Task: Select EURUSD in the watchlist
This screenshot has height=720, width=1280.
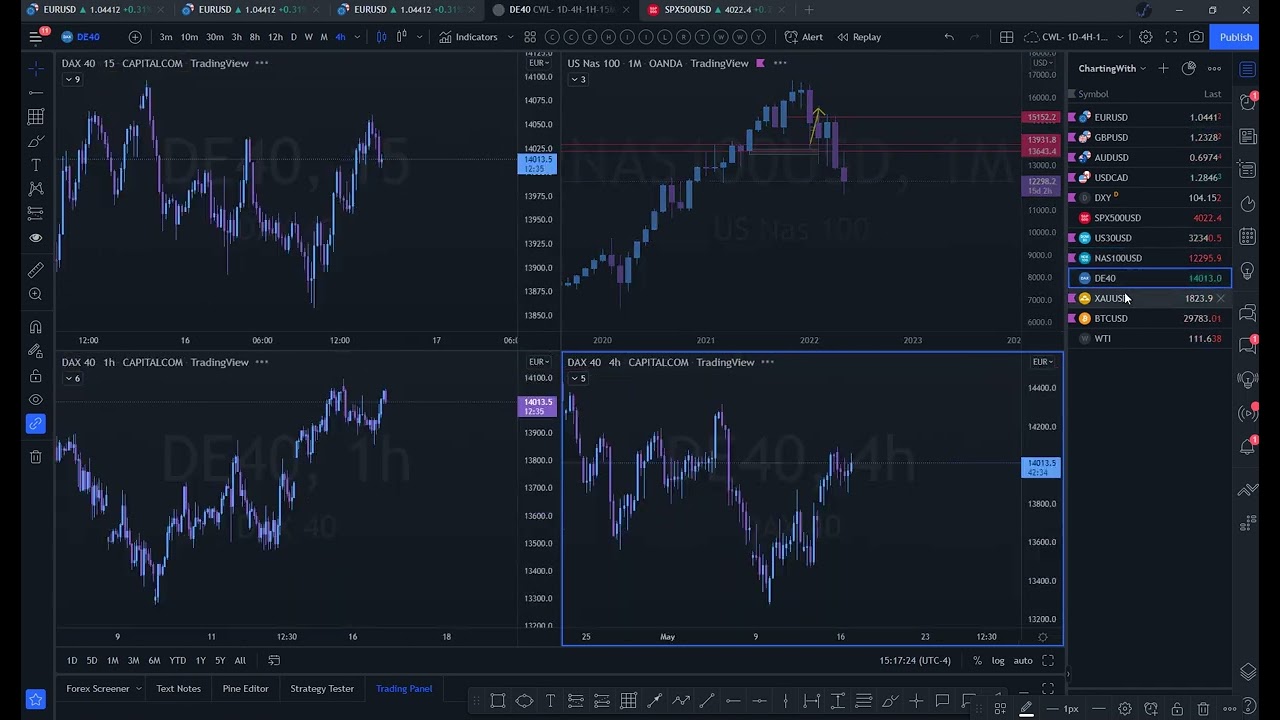Action: (1150, 117)
